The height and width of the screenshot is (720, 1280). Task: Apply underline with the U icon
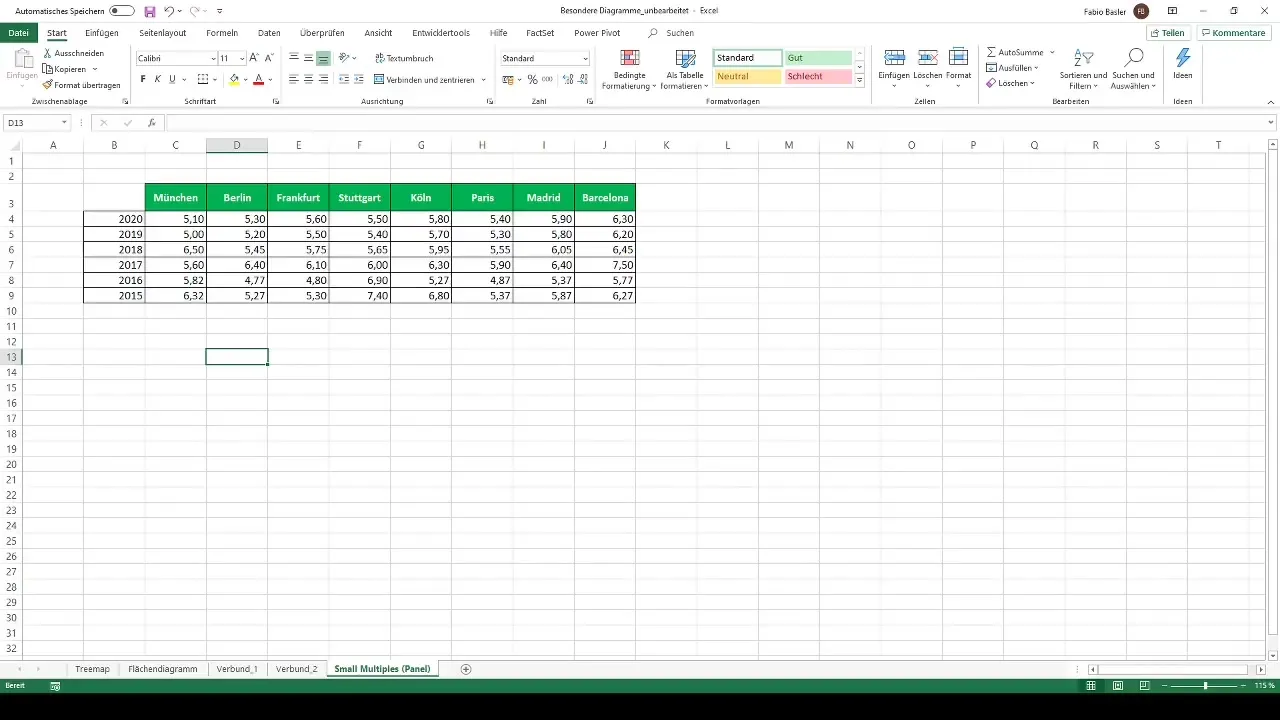(x=172, y=79)
